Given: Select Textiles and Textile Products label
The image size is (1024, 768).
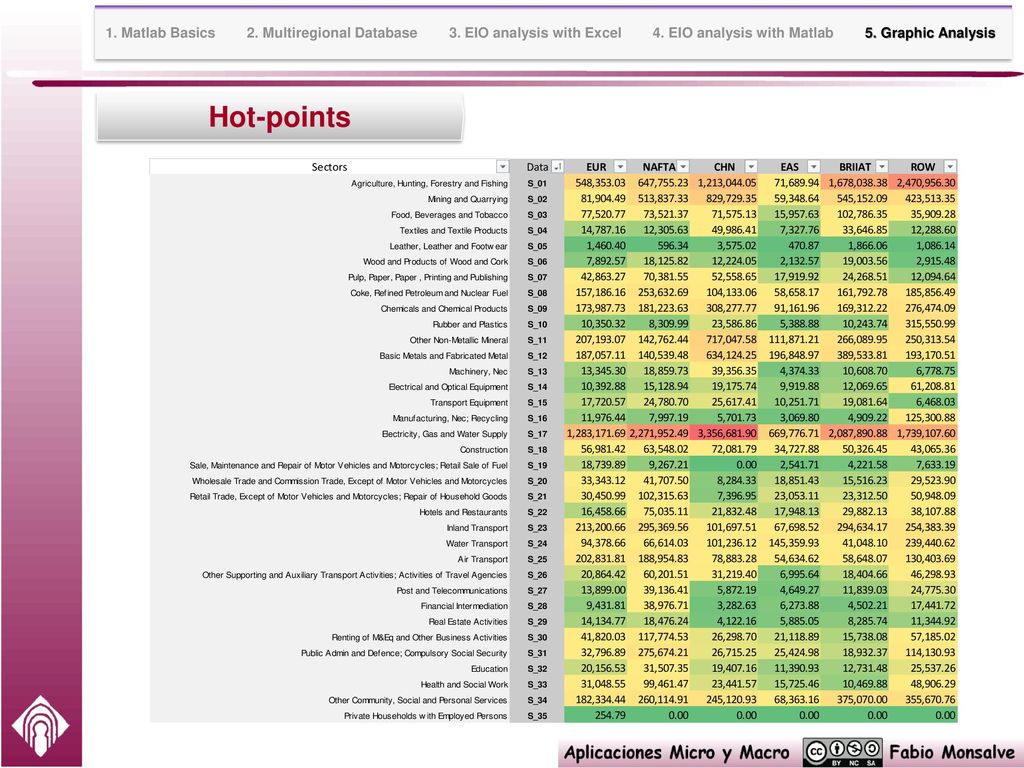Looking at the screenshot, I should (453, 231).
